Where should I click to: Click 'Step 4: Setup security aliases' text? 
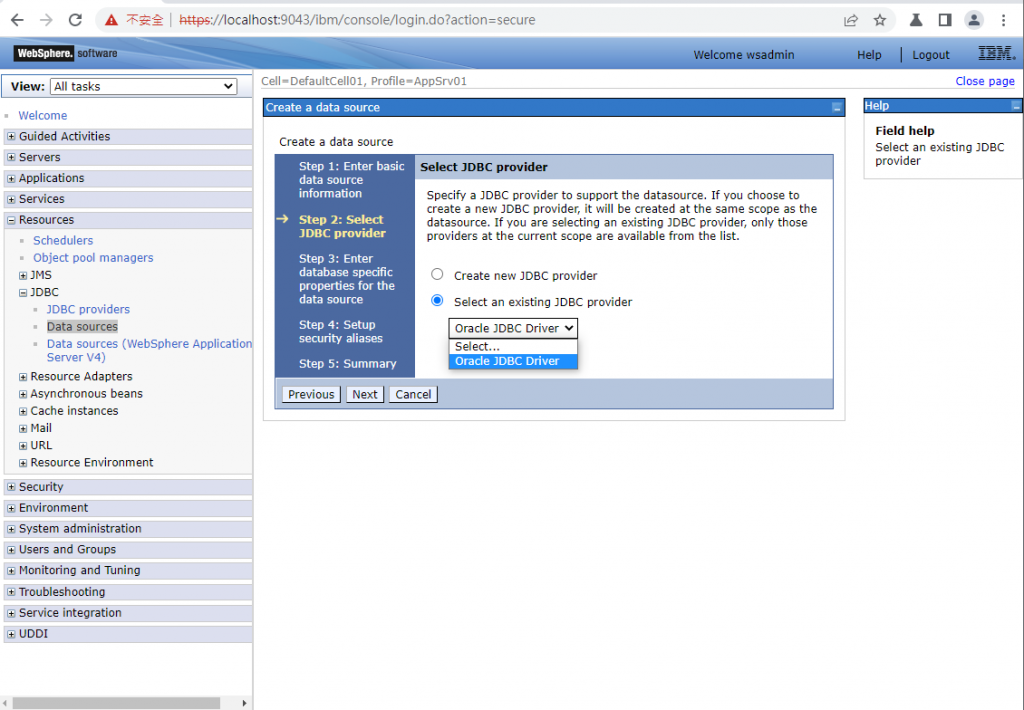[x=341, y=331]
